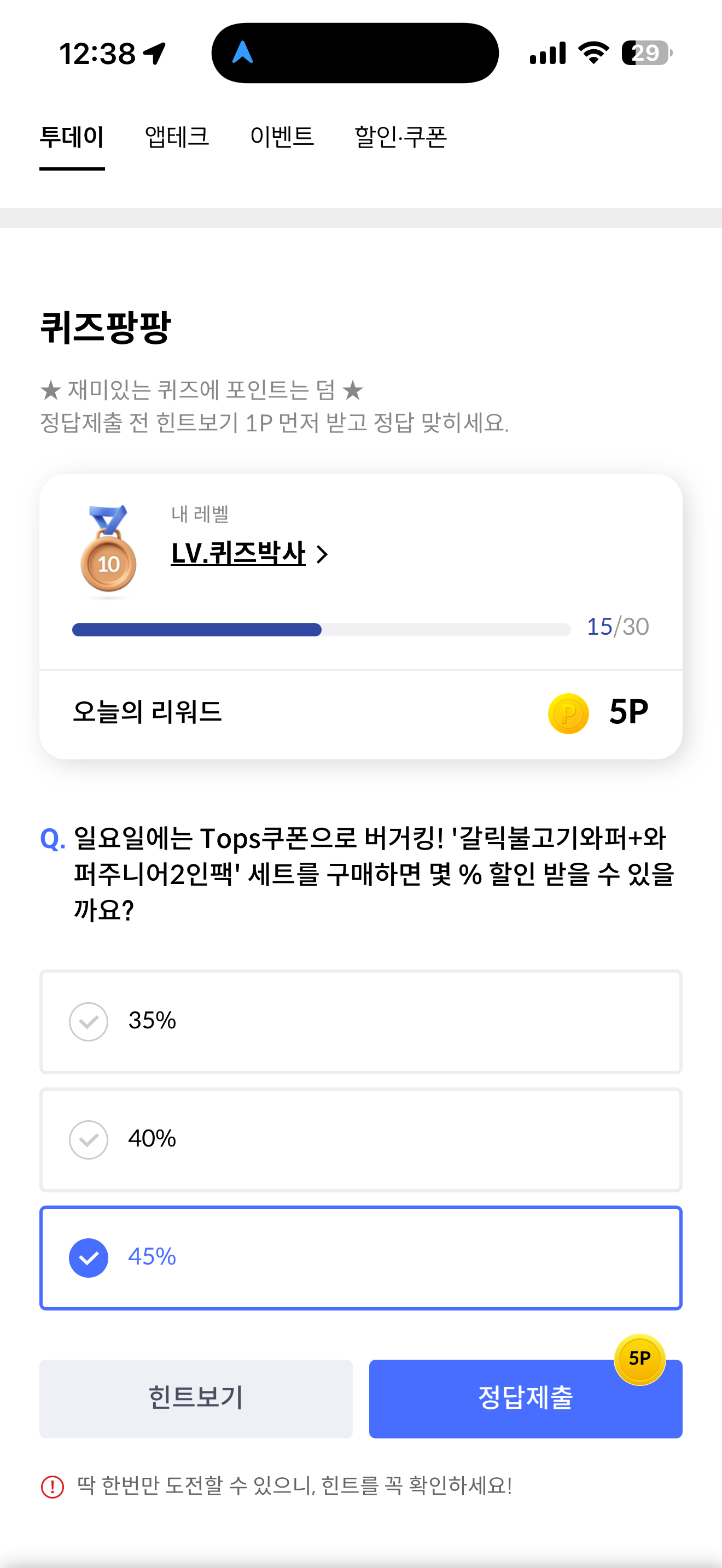The height and width of the screenshot is (1568, 722).
Task: Tap the 15/30 level progress bar
Action: coord(322,629)
